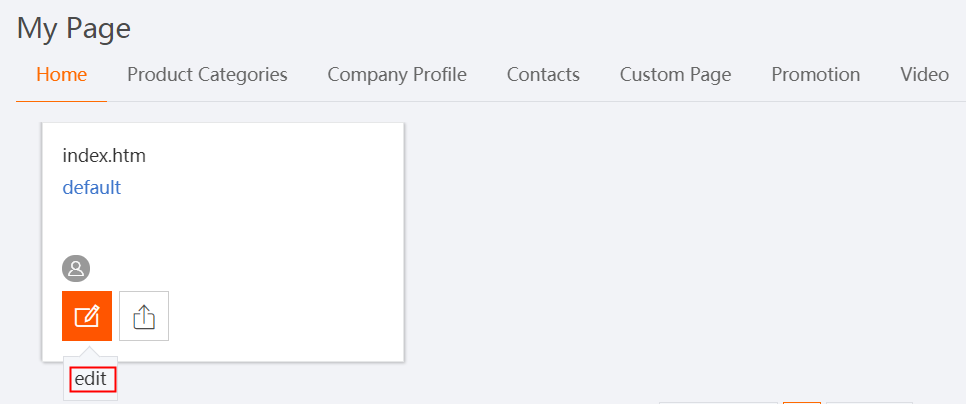The width and height of the screenshot is (966, 404).
Task: Click the orange underline beneath Home
Action: coord(62,101)
